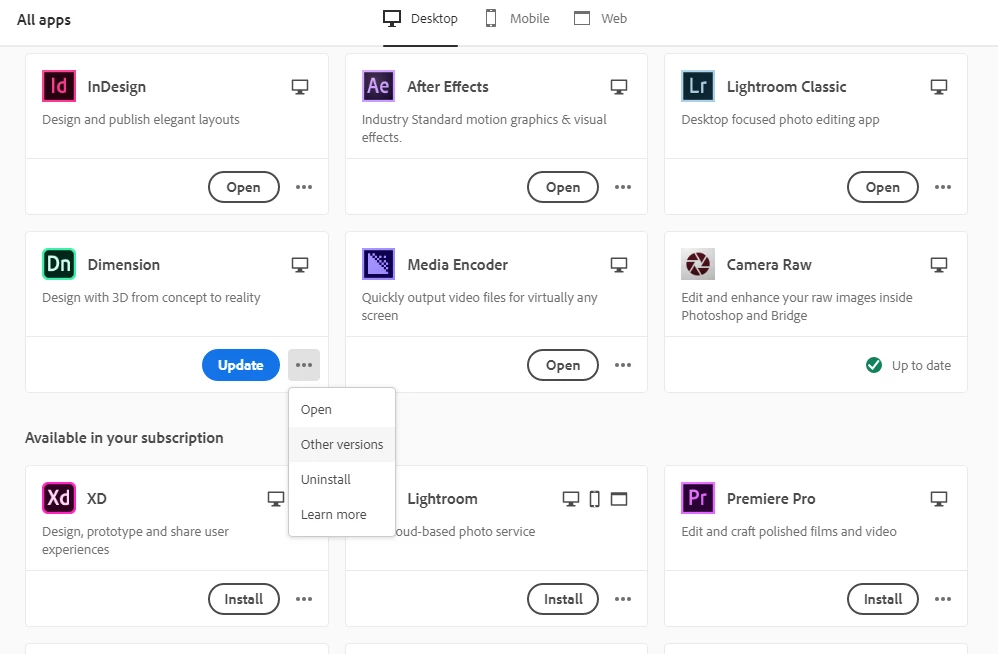This screenshot has height=654, width=998.
Task: Update the Dimension app
Action: tap(241, 365)
